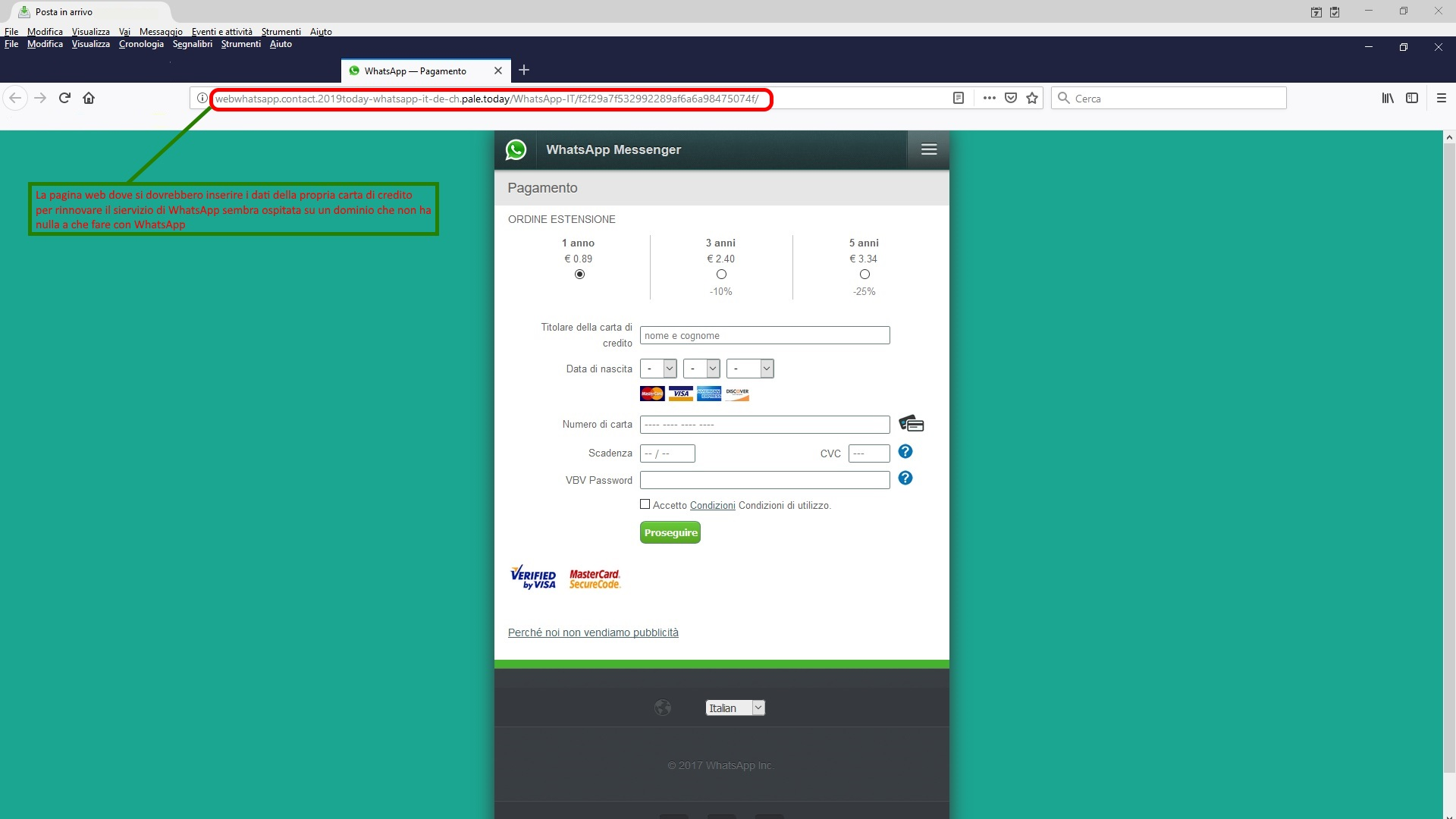
Task: Open help icon next to CVC field
Action: click(905, 452)
